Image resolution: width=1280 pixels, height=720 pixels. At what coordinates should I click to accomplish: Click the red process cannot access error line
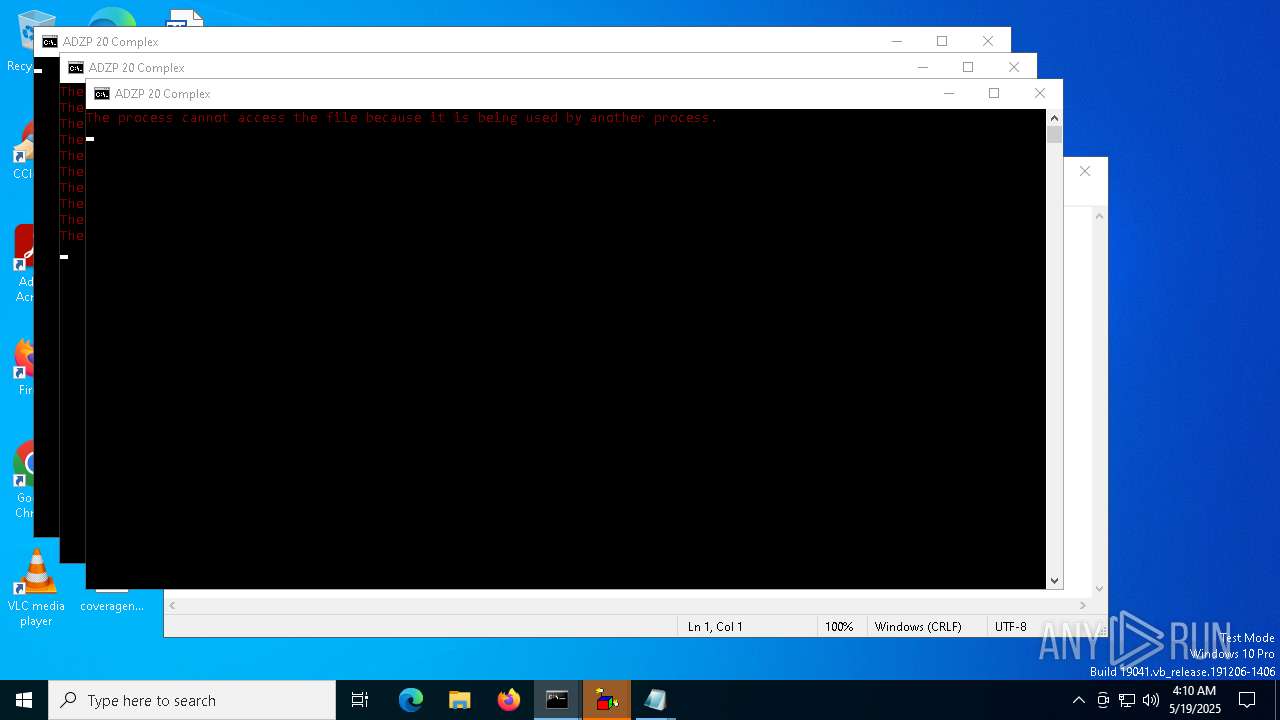point(402,118)
